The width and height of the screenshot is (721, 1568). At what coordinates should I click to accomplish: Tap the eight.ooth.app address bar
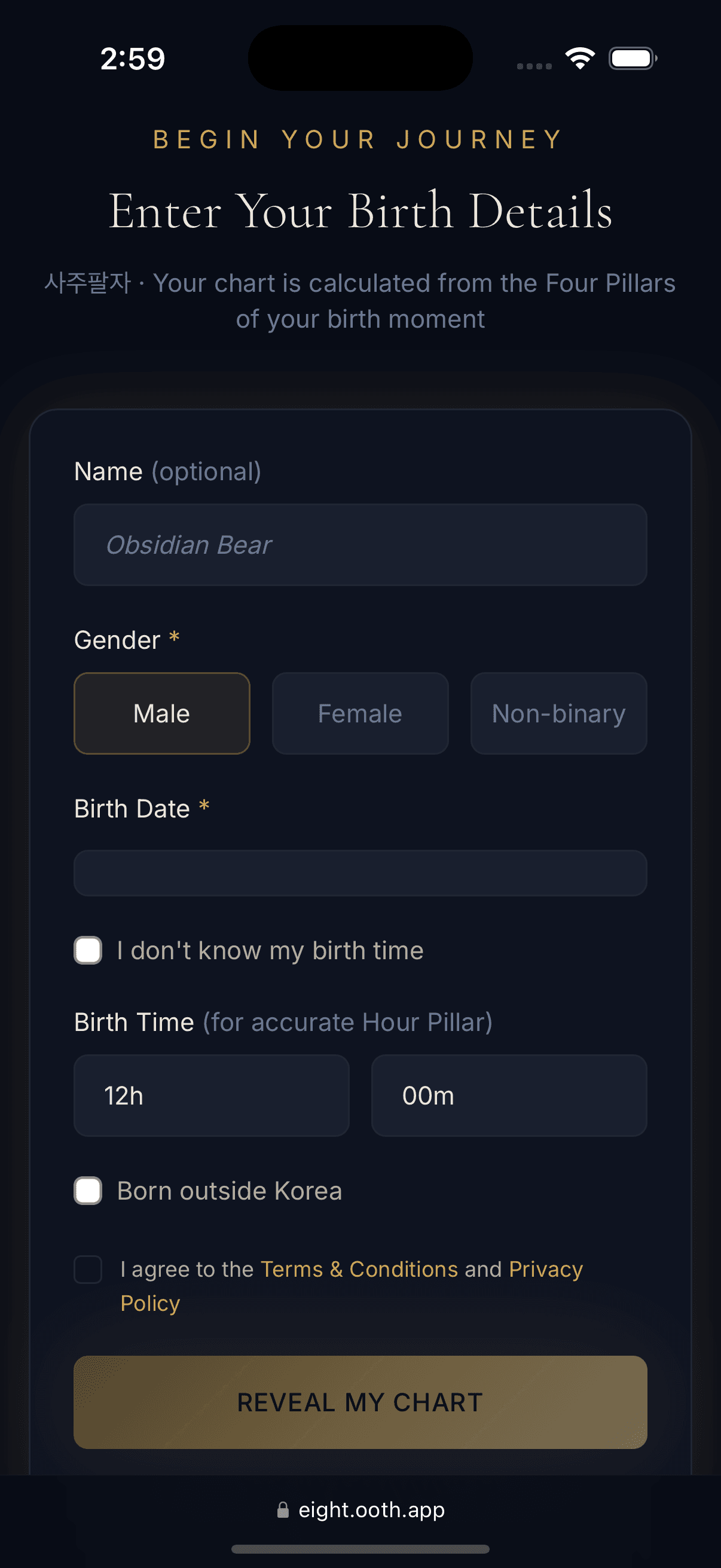[x=371, y=1509]
